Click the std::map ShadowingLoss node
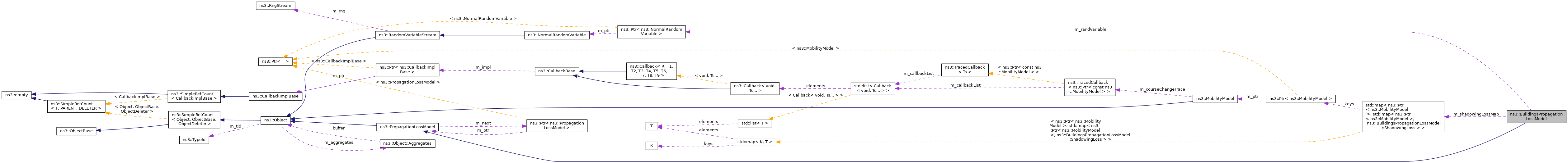The width and height of the screenshot is (1568, 163). tap(1402, 116)
